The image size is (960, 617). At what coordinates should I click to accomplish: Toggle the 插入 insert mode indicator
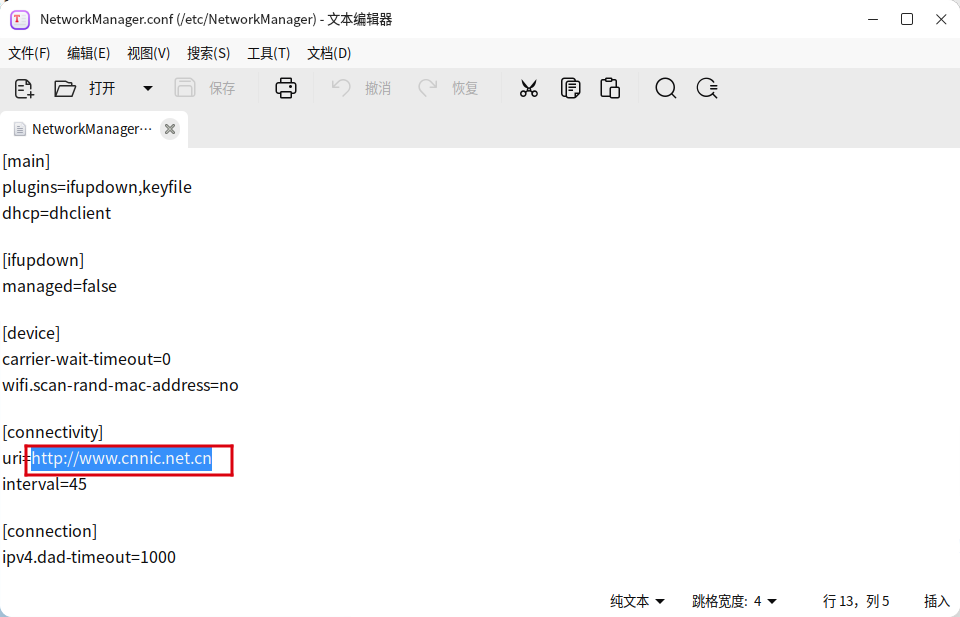point(936,601)
